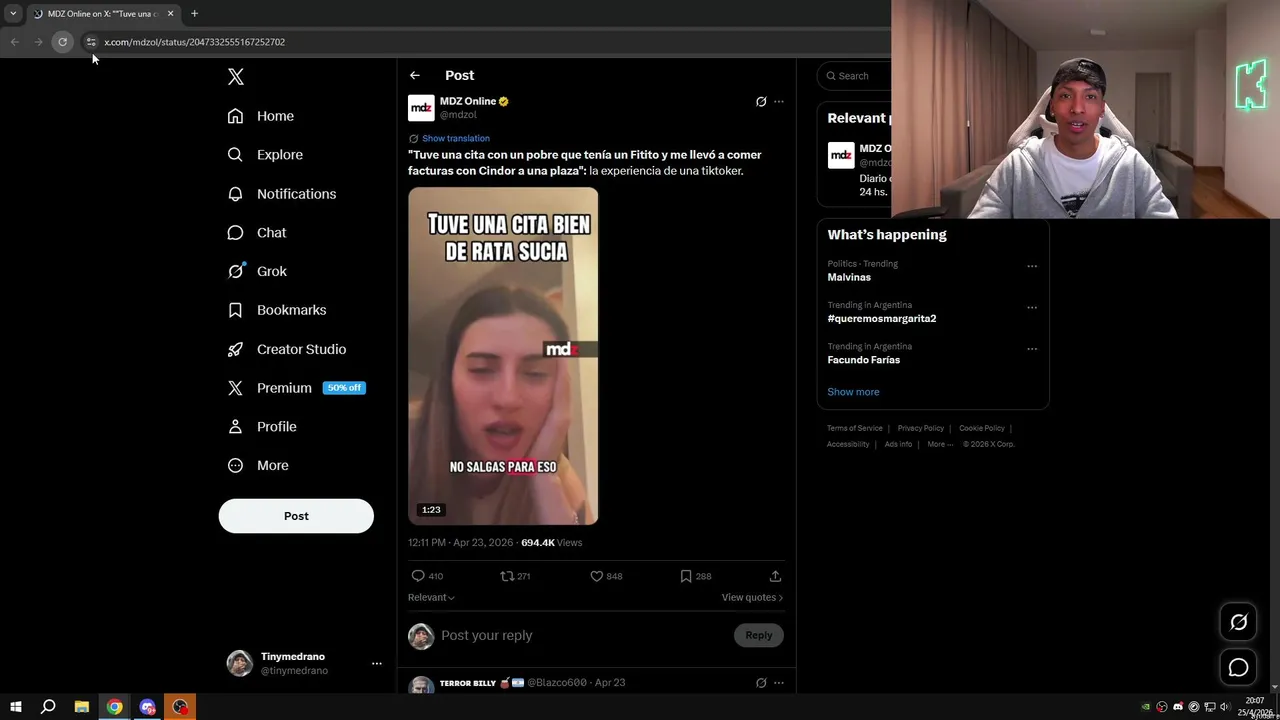Click MDZ Online author name
1280x720 pixels.
point(468,101)
